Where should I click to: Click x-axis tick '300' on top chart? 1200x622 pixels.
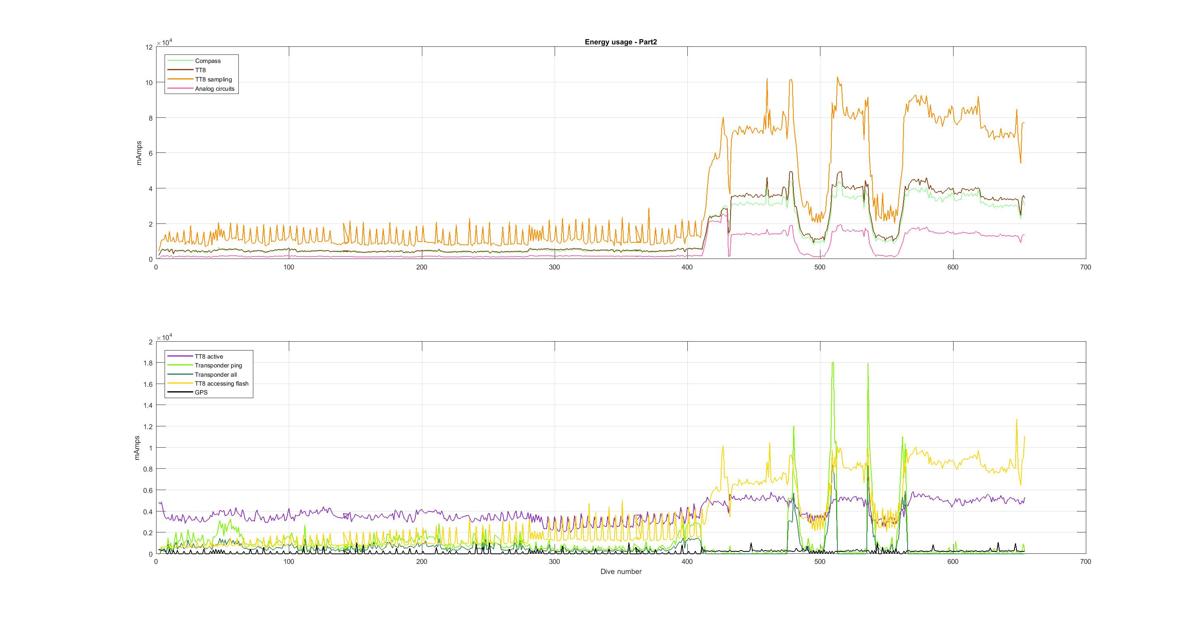(x=554, y=267)
